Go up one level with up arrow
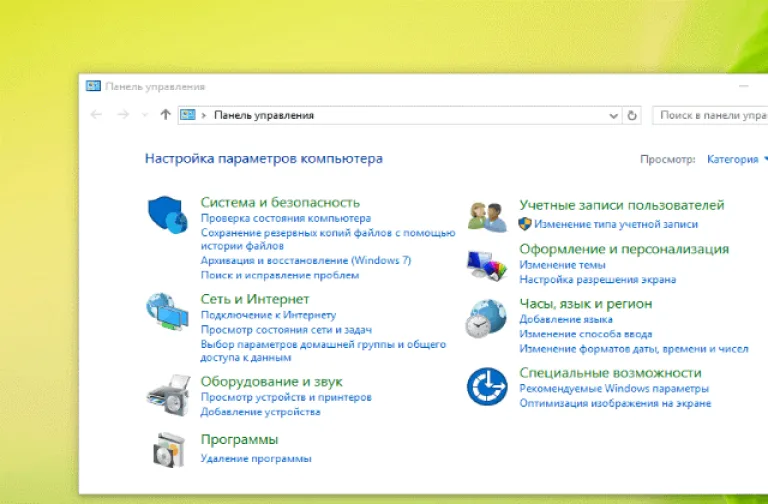The image size is (768, 504). click(x=165, y=115)
